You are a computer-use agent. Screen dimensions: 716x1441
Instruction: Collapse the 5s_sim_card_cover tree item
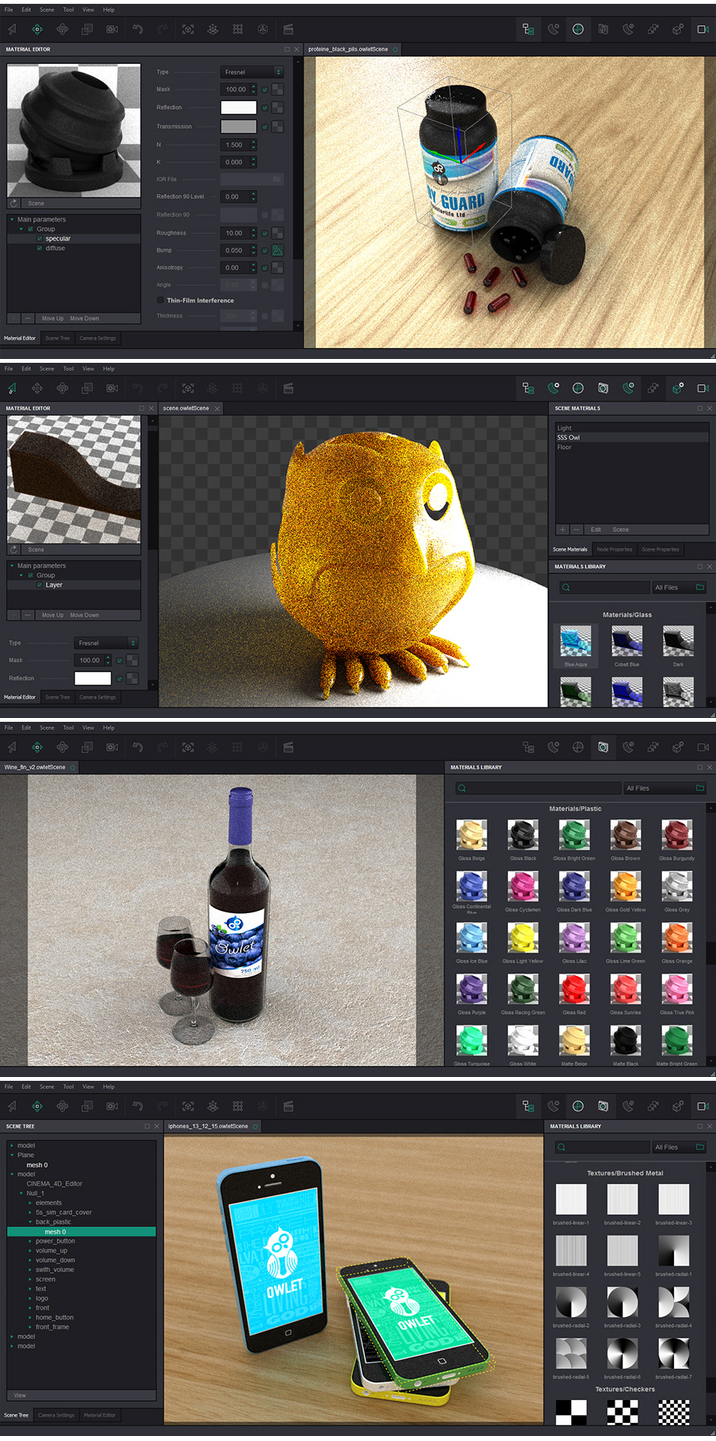tap(30, 1212)
